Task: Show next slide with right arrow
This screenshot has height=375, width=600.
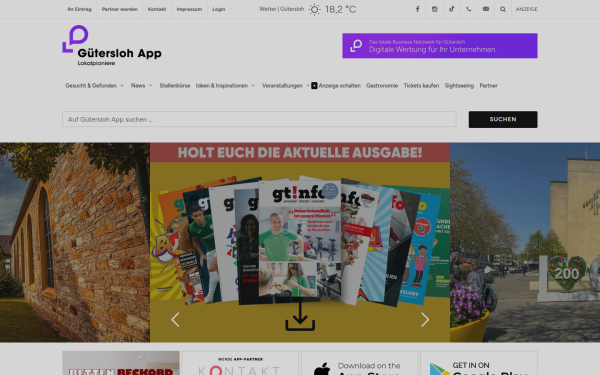Action: (425, 320)
